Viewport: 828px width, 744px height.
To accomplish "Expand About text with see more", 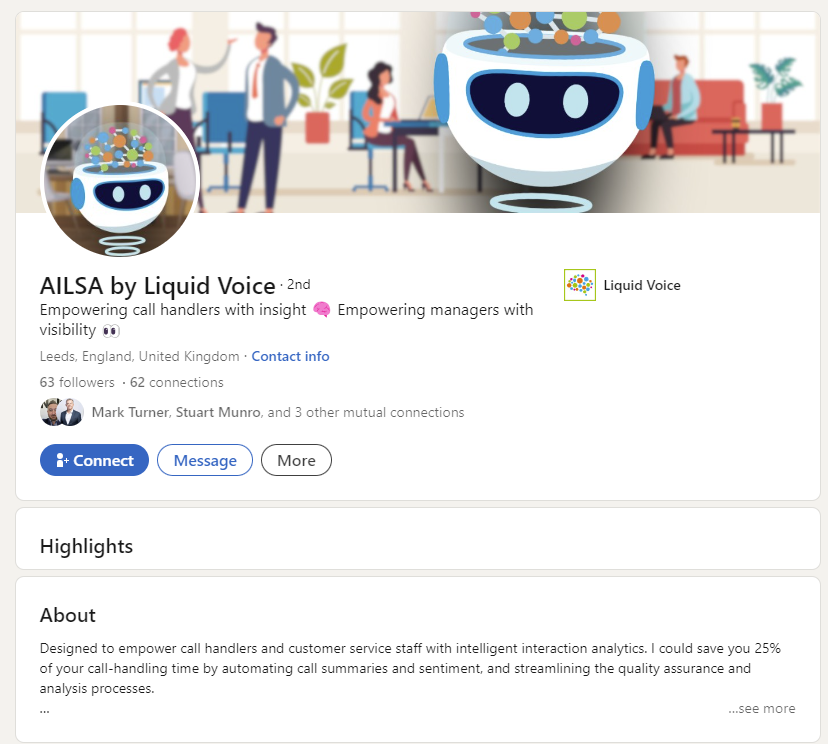I will [761, 708].
